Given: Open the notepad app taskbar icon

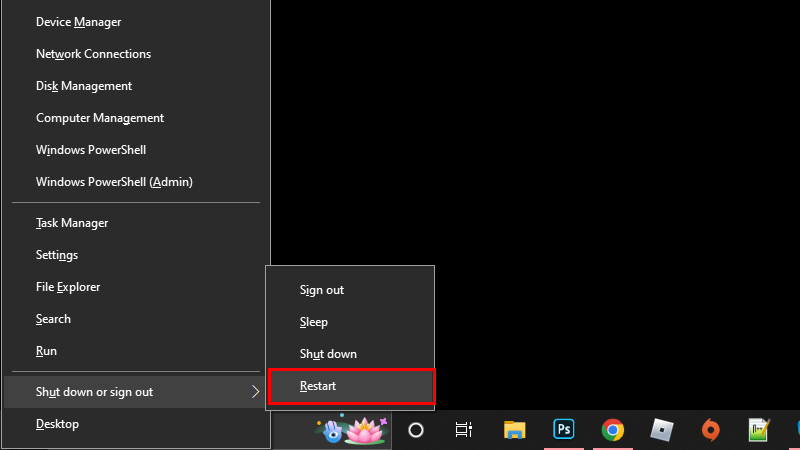Looking at the screenshot, I should point(759,430).
